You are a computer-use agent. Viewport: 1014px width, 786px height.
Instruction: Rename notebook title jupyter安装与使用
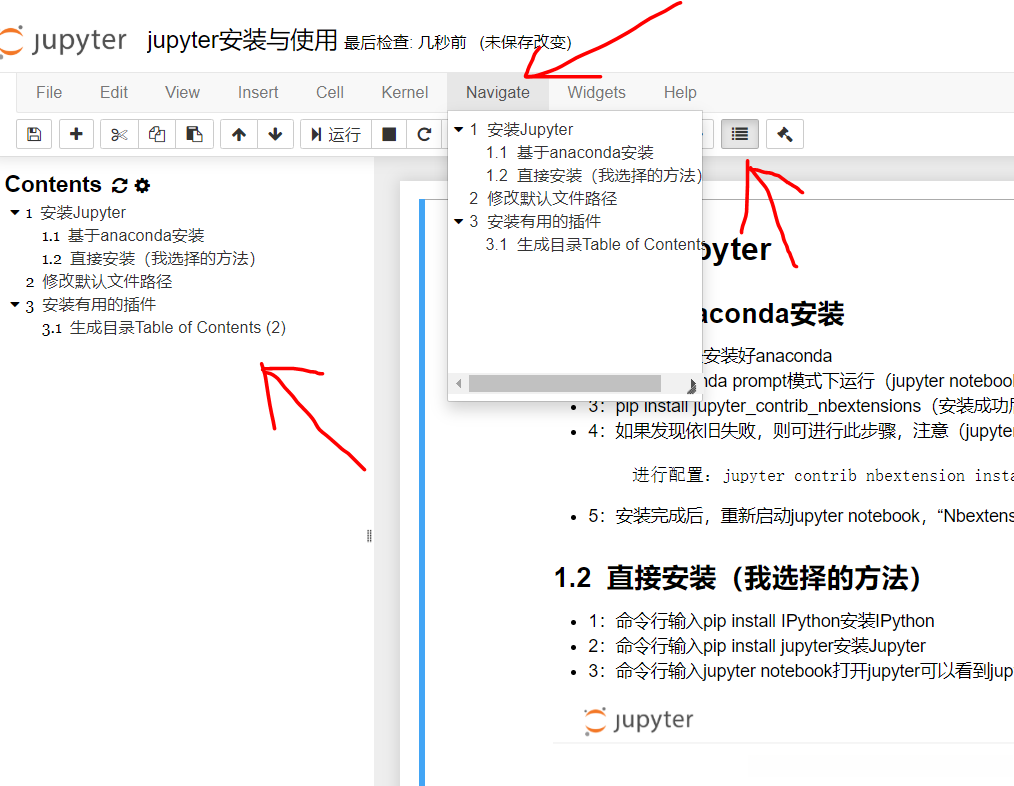point(242,40)
